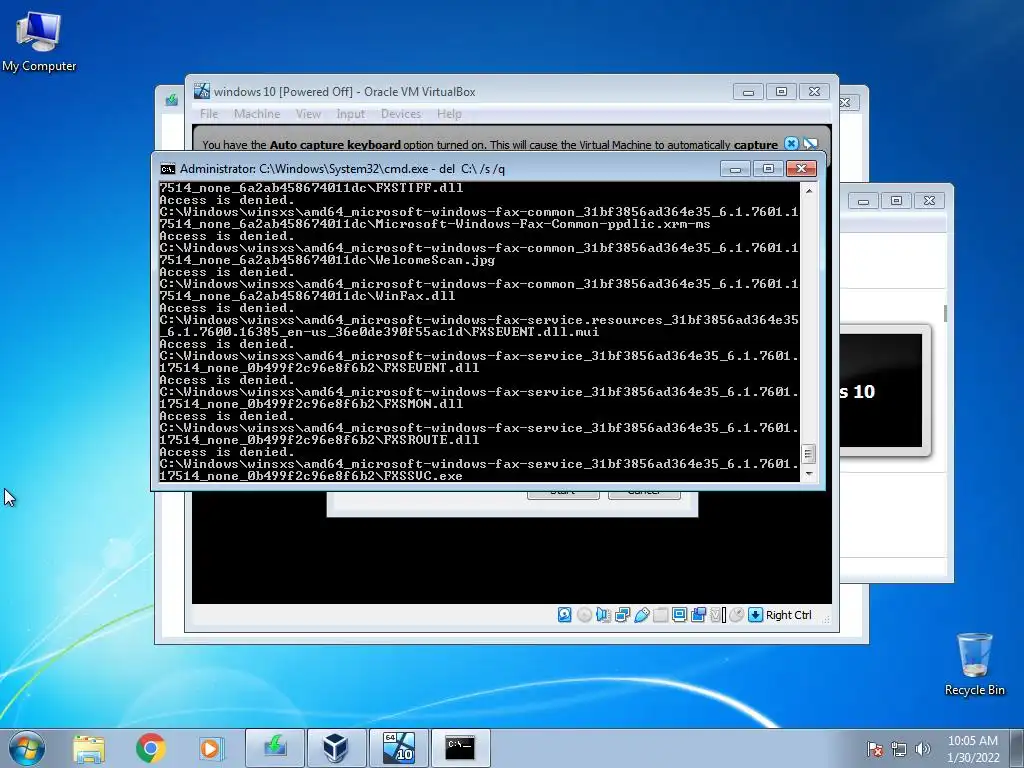
Task: Open My Computer desktop icon
Action: [x=39, y=41]
